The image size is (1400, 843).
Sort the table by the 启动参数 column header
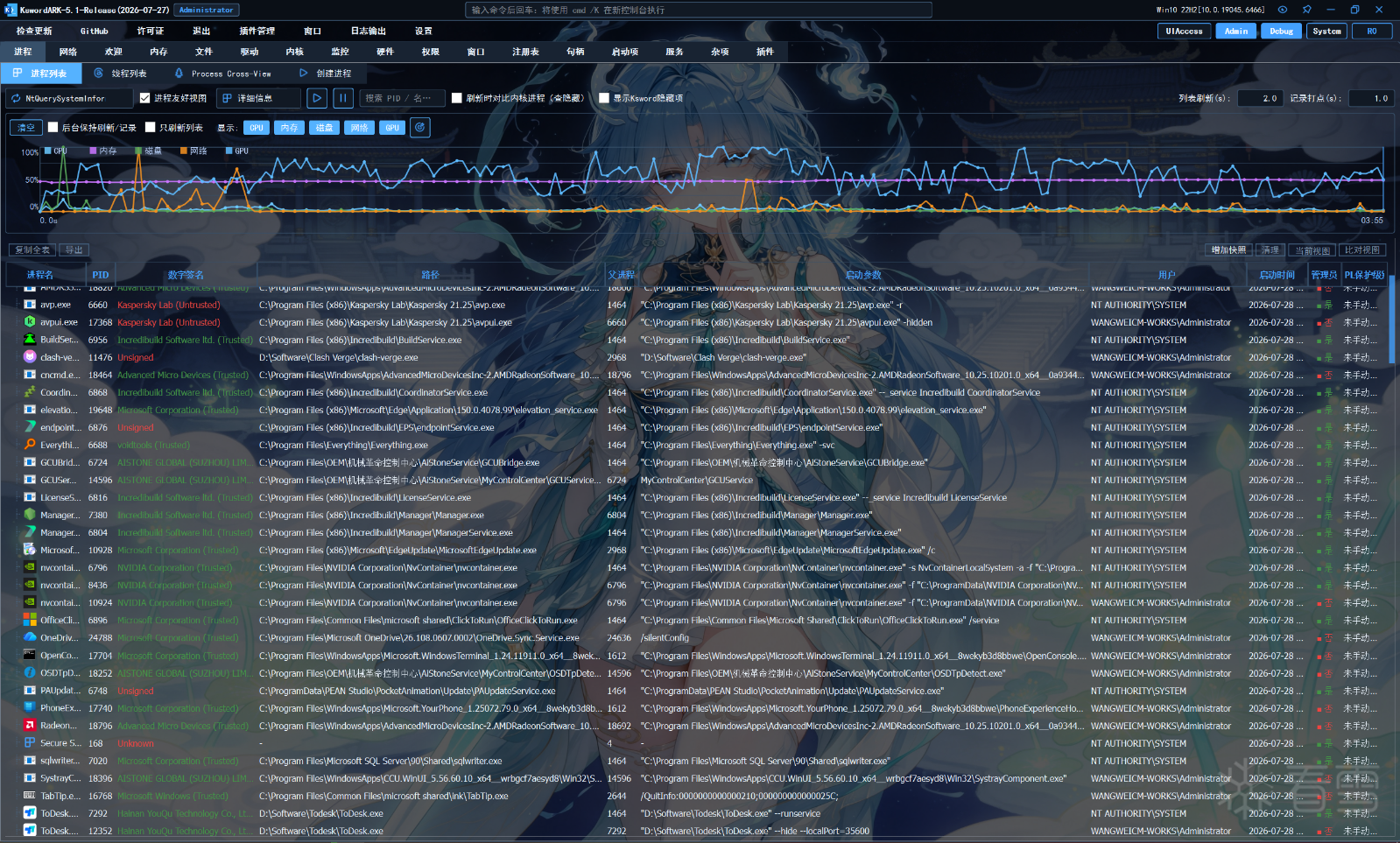click(x=863, y=275)
